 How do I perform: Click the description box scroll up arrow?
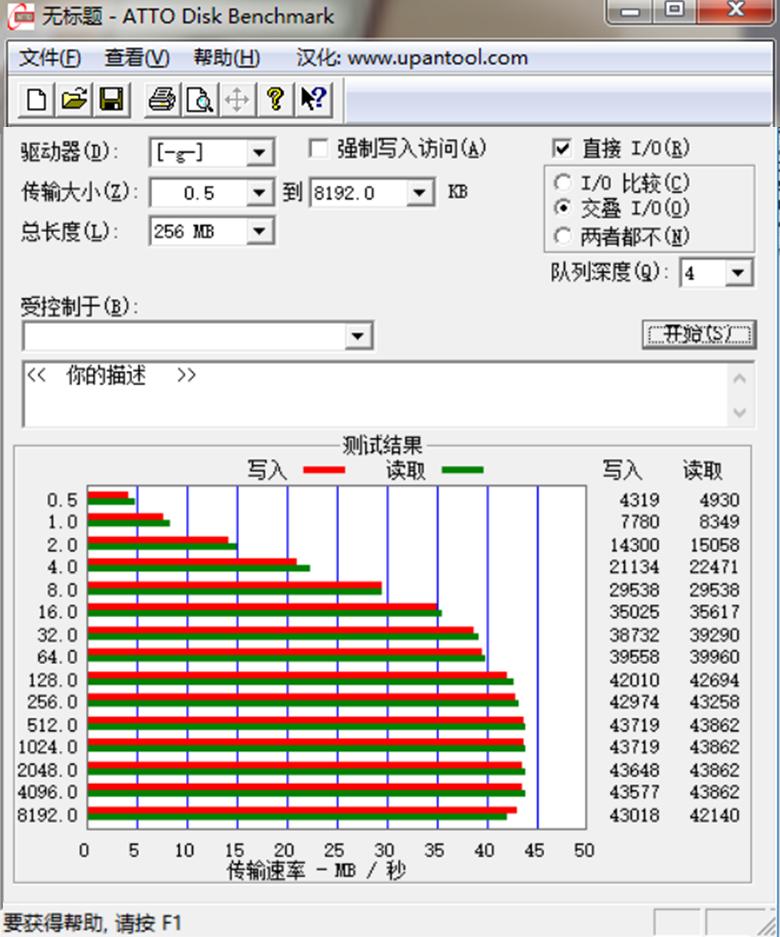pos(739,378)
